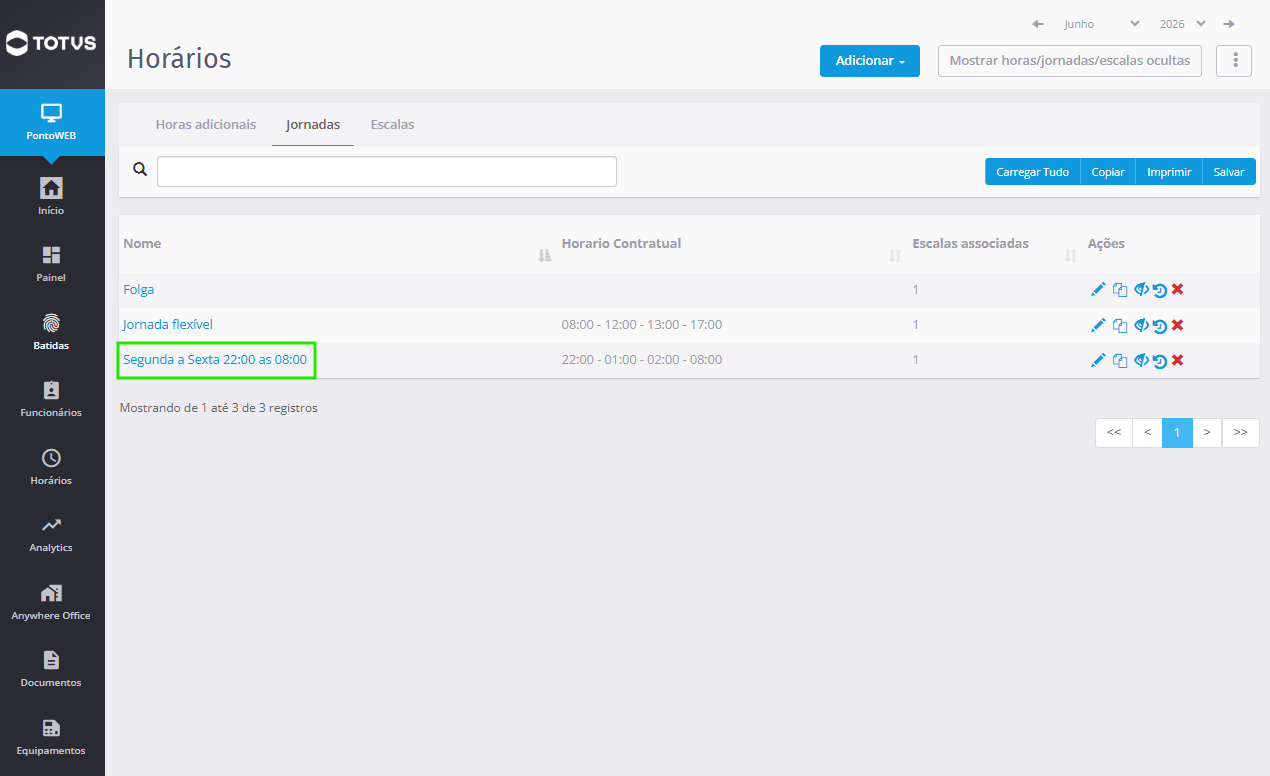Hide the Folga jornada with eye icon
Viewport: 1270px width, 776px height.
(1141, 289)
